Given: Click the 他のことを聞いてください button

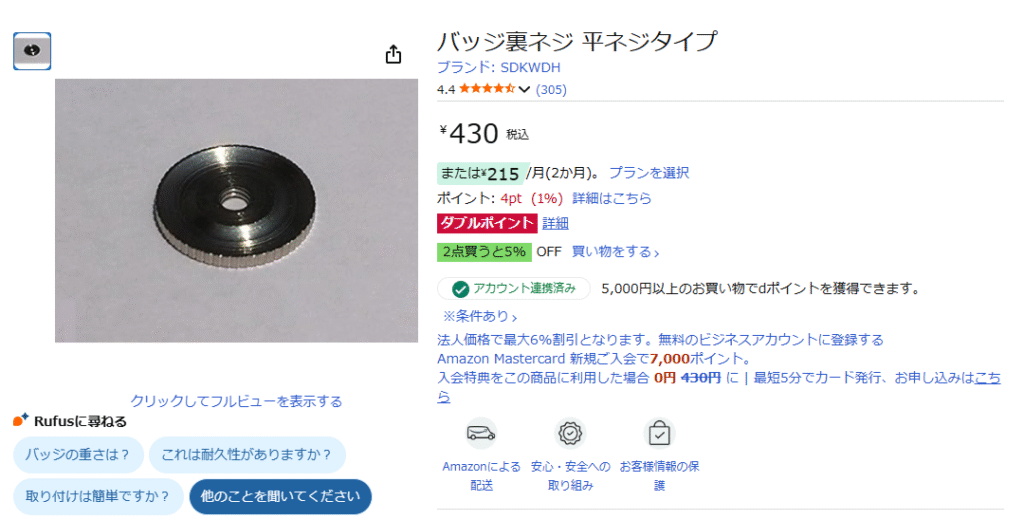Looking at the screenshot, I should tap(280, 496).
